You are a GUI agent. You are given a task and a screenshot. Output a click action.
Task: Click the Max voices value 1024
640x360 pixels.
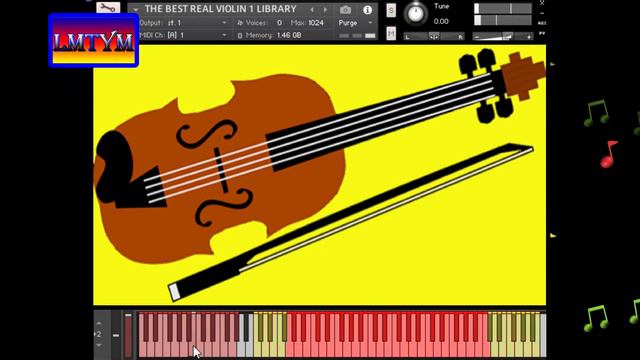(x=316, y=23)
